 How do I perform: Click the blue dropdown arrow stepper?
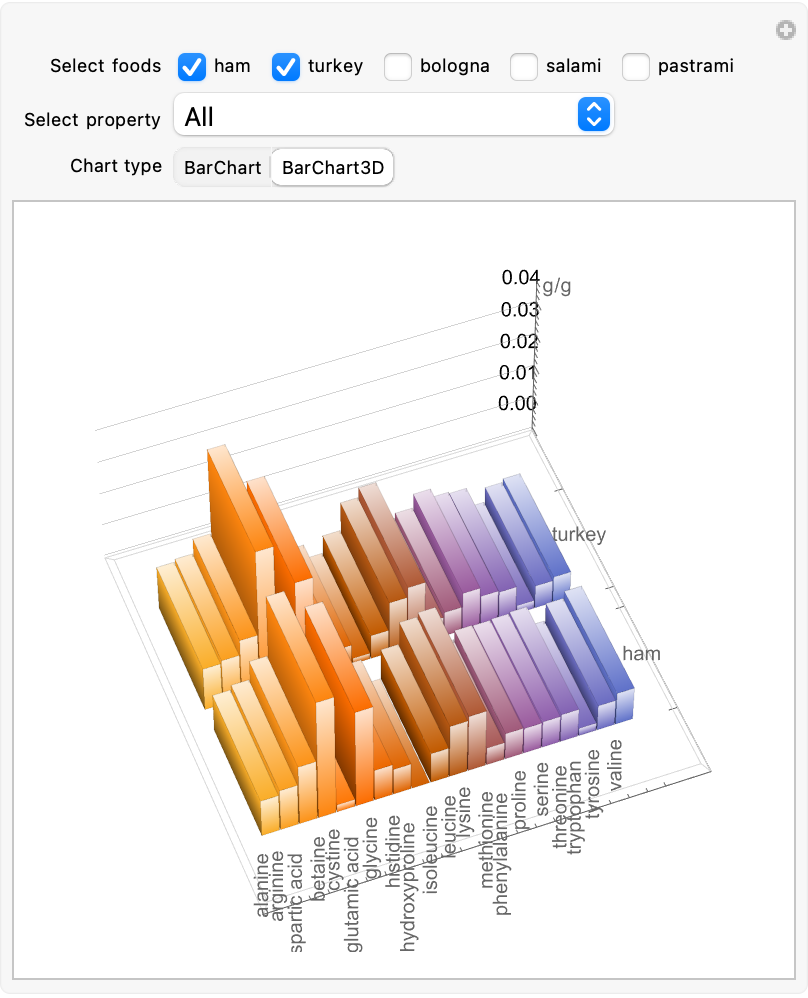(593, 116)
